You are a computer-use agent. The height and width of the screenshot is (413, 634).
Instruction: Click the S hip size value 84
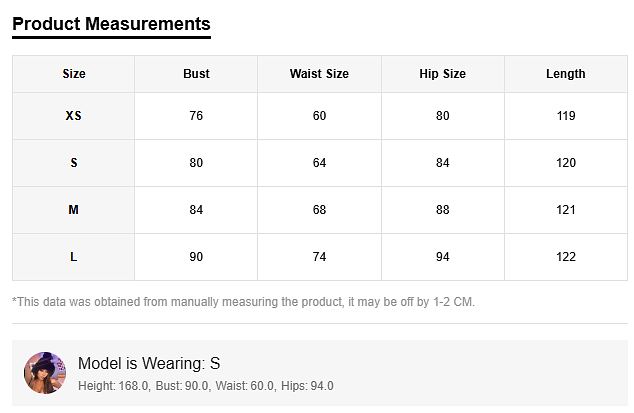442,163
